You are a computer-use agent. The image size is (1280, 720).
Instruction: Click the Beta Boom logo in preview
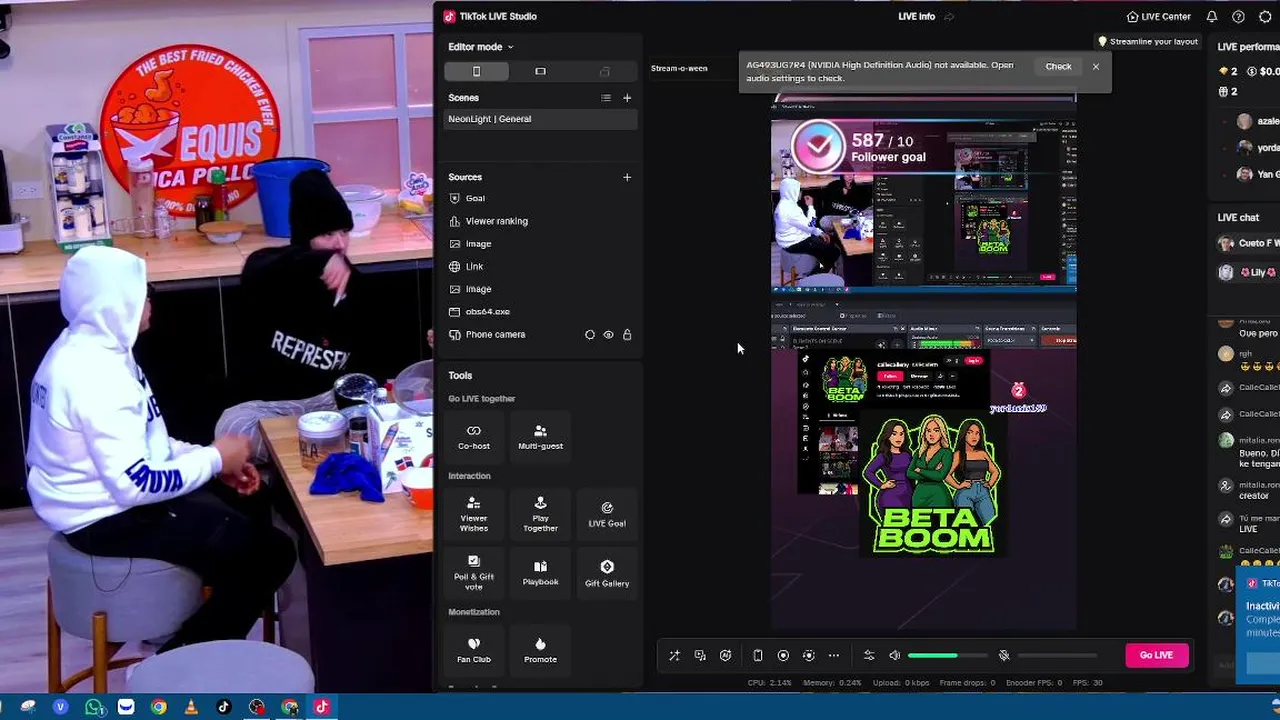(x=932, y=485)
